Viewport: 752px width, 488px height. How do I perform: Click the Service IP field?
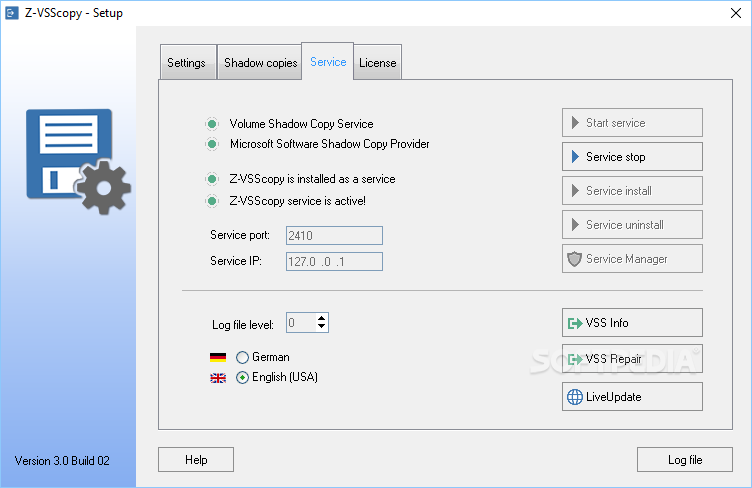click(x=334, y=262)
